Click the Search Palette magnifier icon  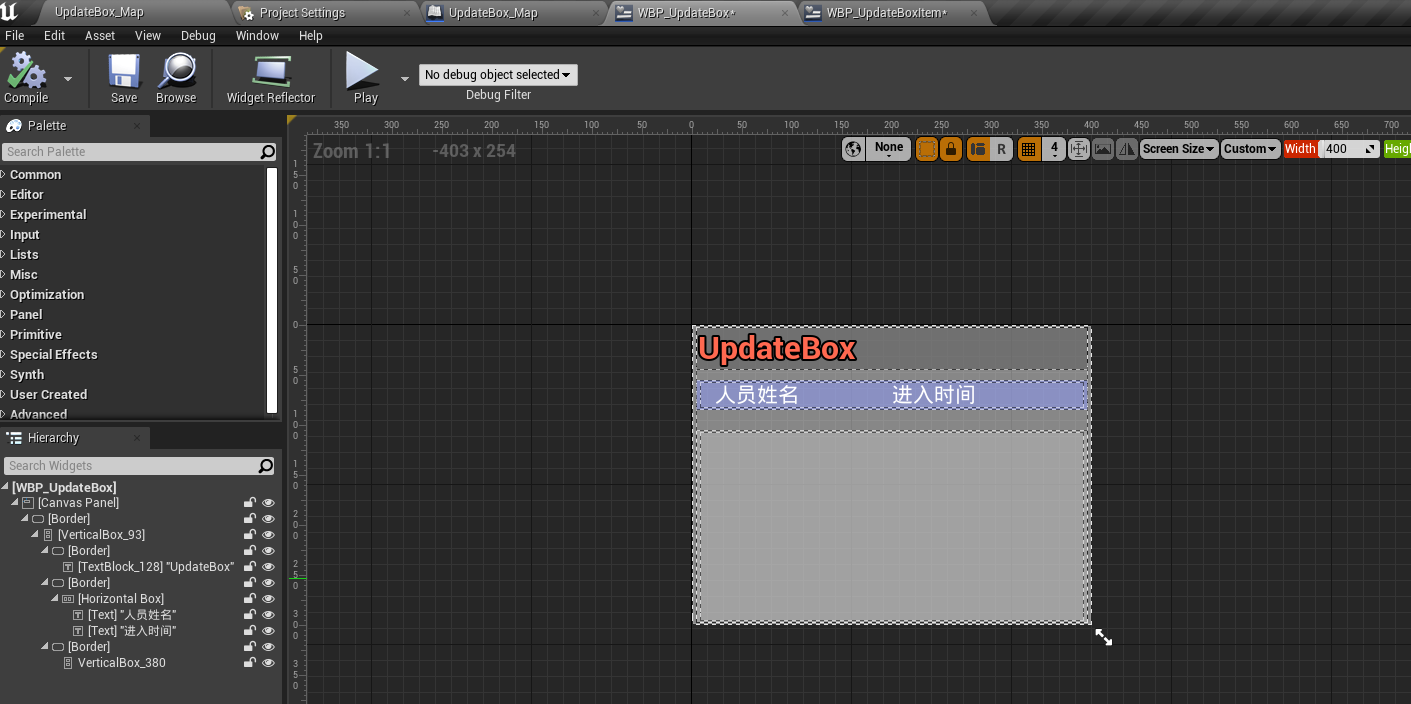268,151
